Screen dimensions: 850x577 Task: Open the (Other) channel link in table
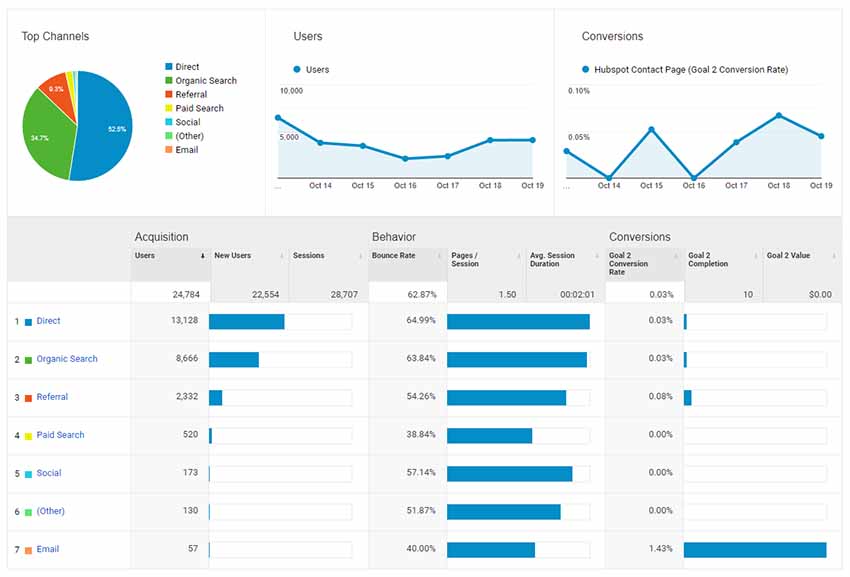50,511
